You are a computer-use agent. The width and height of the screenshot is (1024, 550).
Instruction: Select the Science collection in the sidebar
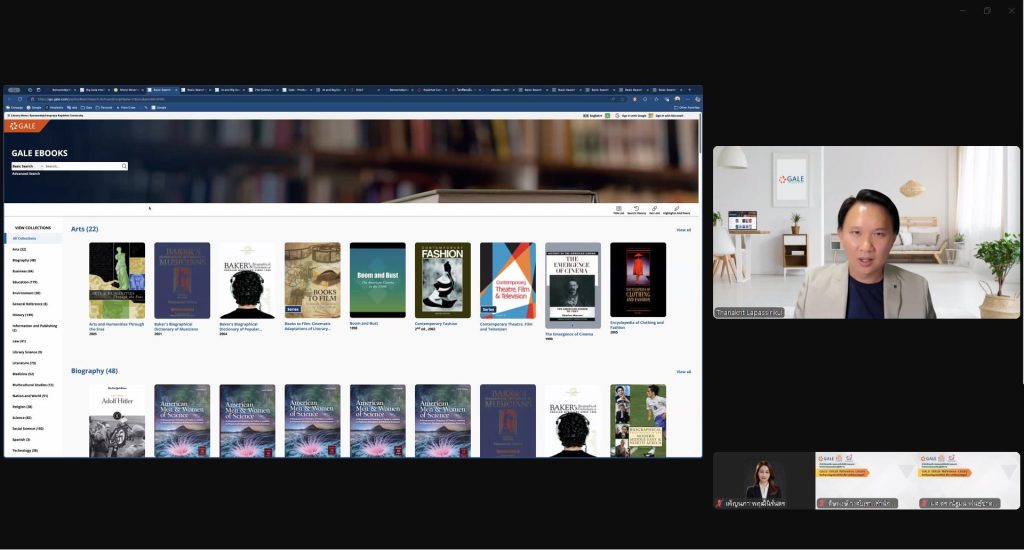(x=22, y=418)
